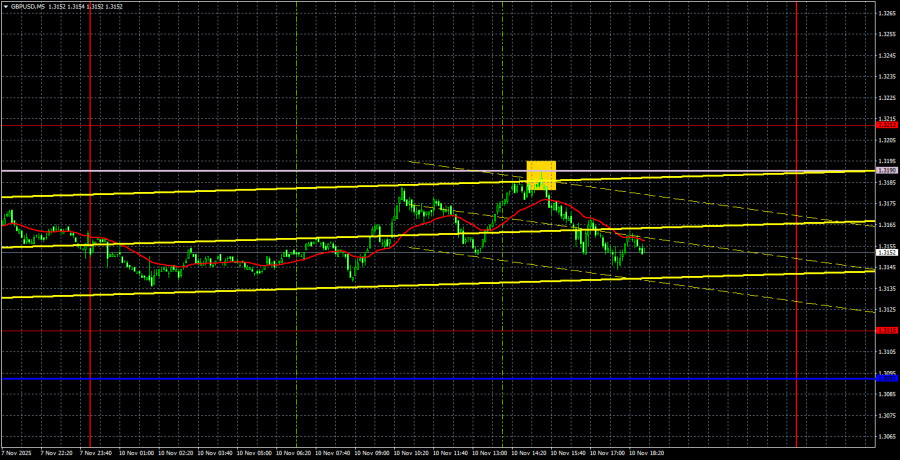Click the left red vertical session line
Viewport: 900px width, 460px height.
[x=91, y=300]
